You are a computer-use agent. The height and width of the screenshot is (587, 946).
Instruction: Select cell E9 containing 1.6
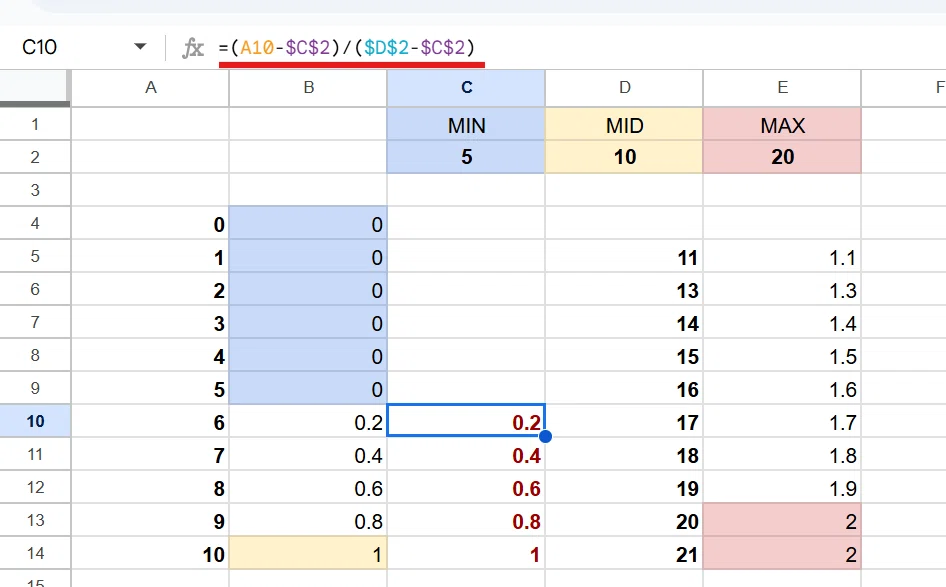(783, 389)
